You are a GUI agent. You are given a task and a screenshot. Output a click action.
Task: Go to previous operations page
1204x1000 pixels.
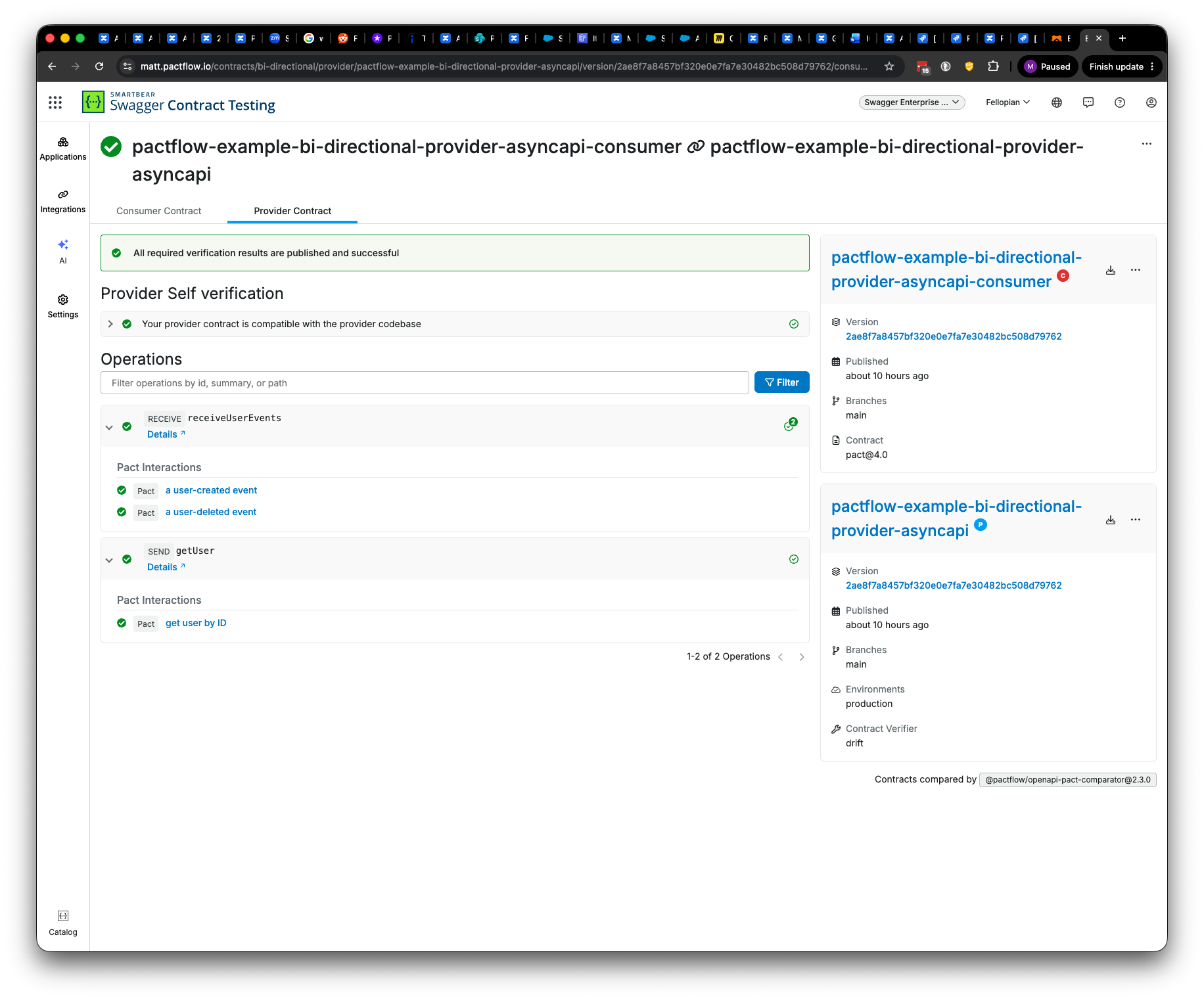point(781,657)
